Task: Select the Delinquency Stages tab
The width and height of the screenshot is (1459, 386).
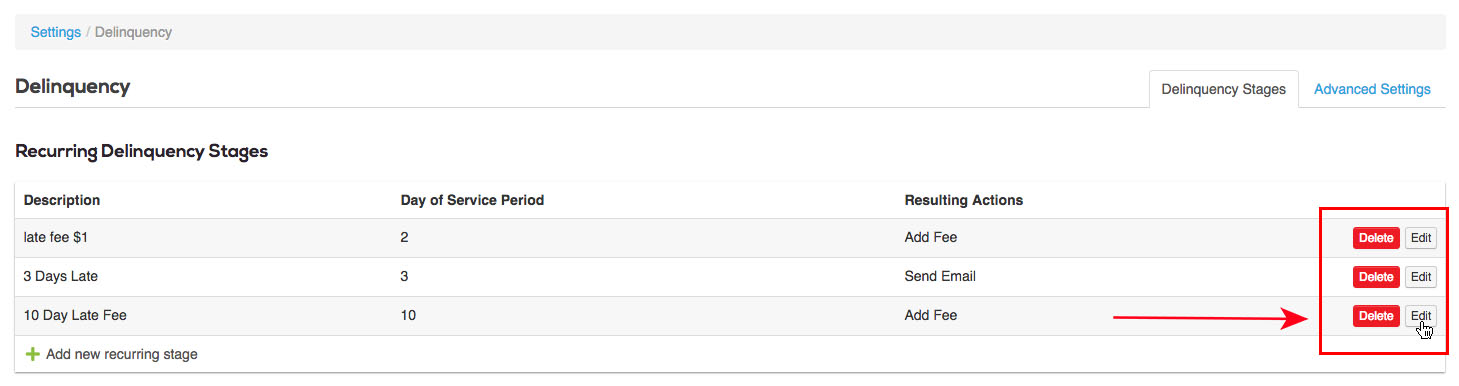Action: click(1223, 89)
